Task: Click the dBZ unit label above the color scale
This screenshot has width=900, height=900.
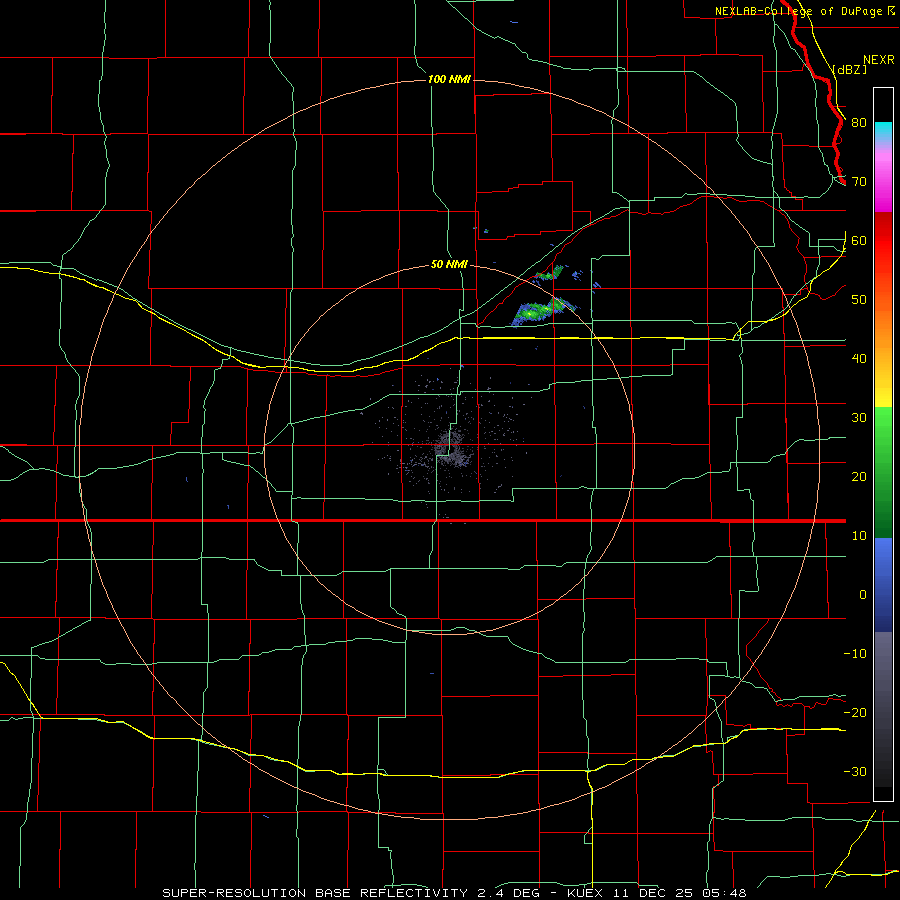Action: (x=849, y=69)
